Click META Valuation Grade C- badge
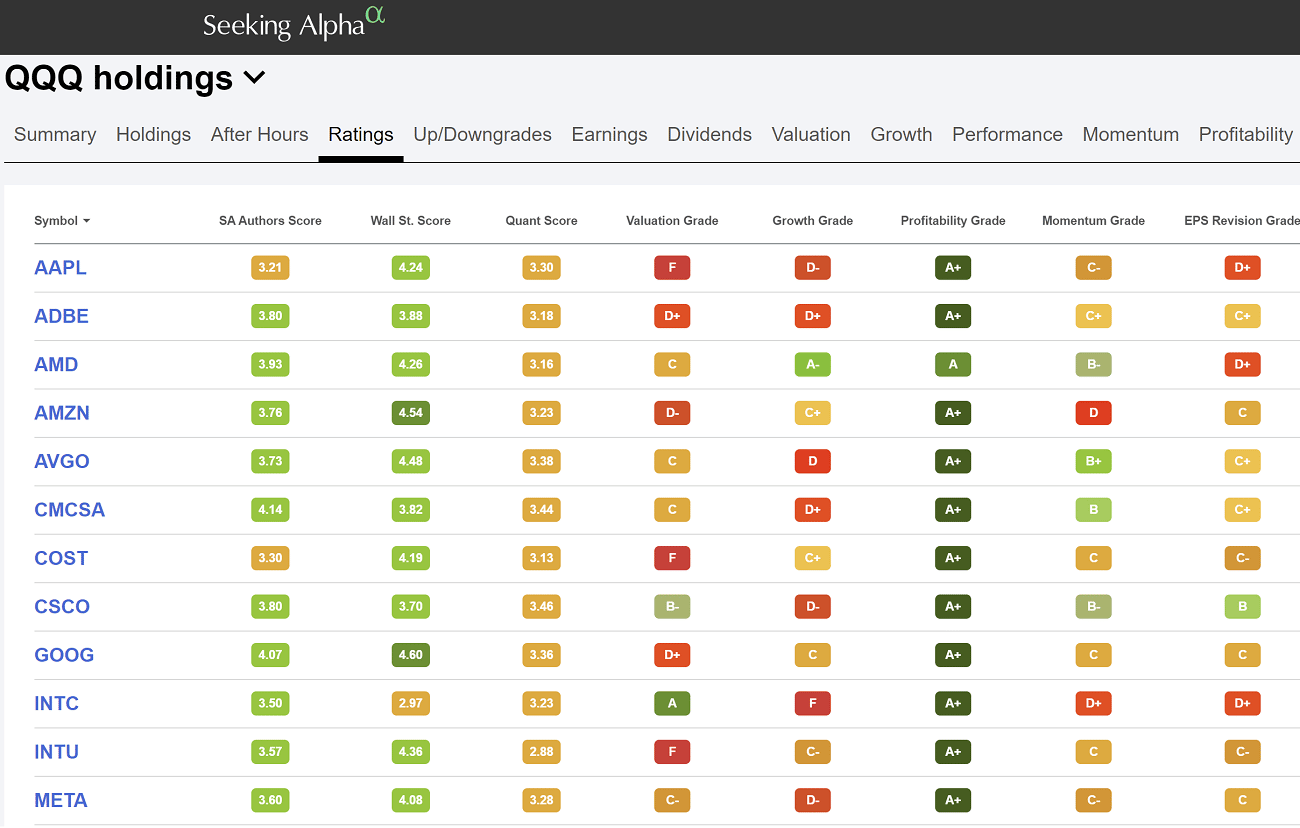Screen dimensions: 1300x828 click(x=672, y=800)
